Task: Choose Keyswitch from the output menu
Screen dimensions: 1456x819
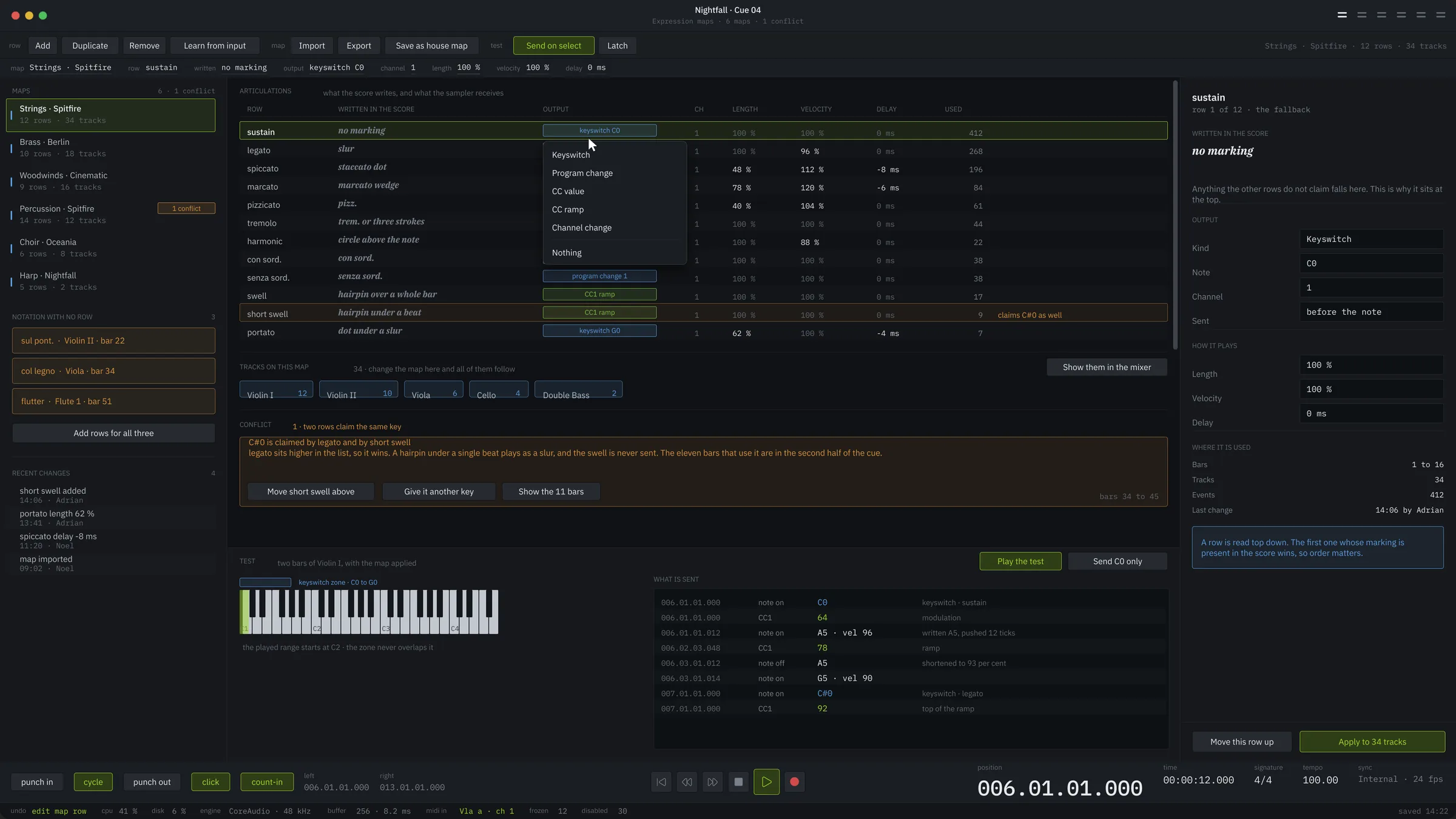Action: (615, 155)
